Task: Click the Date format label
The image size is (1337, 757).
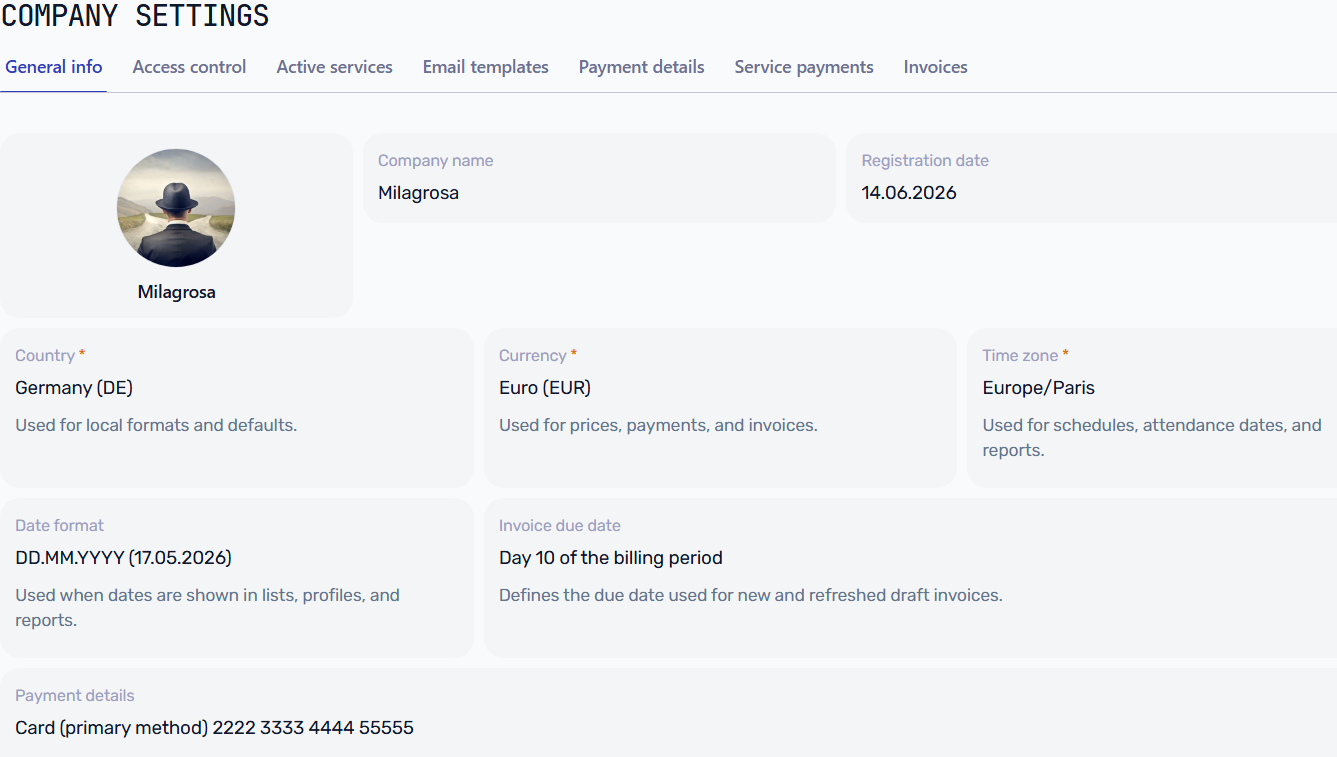Action: pos(59,526)
